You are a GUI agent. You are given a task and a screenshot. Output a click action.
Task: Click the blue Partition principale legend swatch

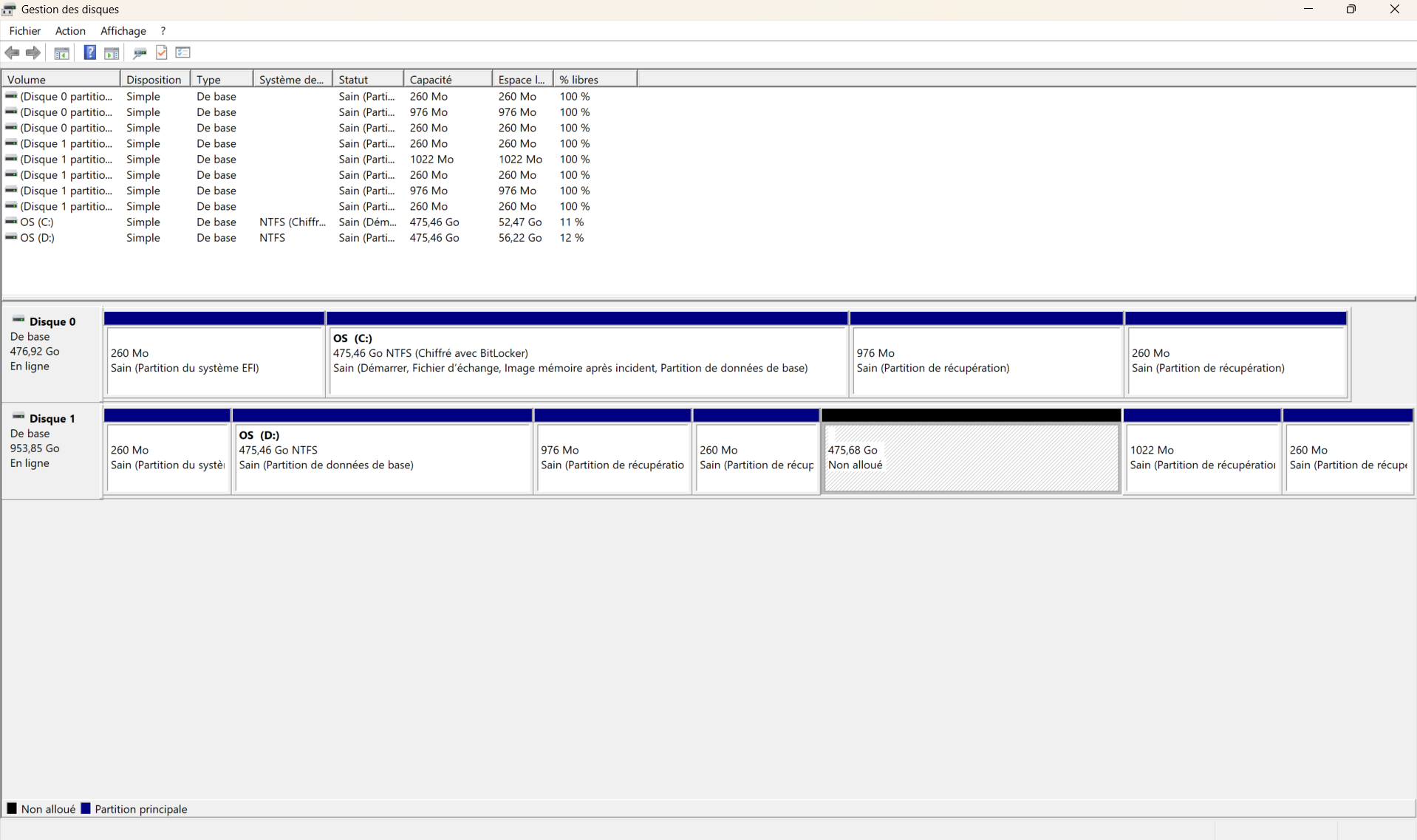coord(86,809)
